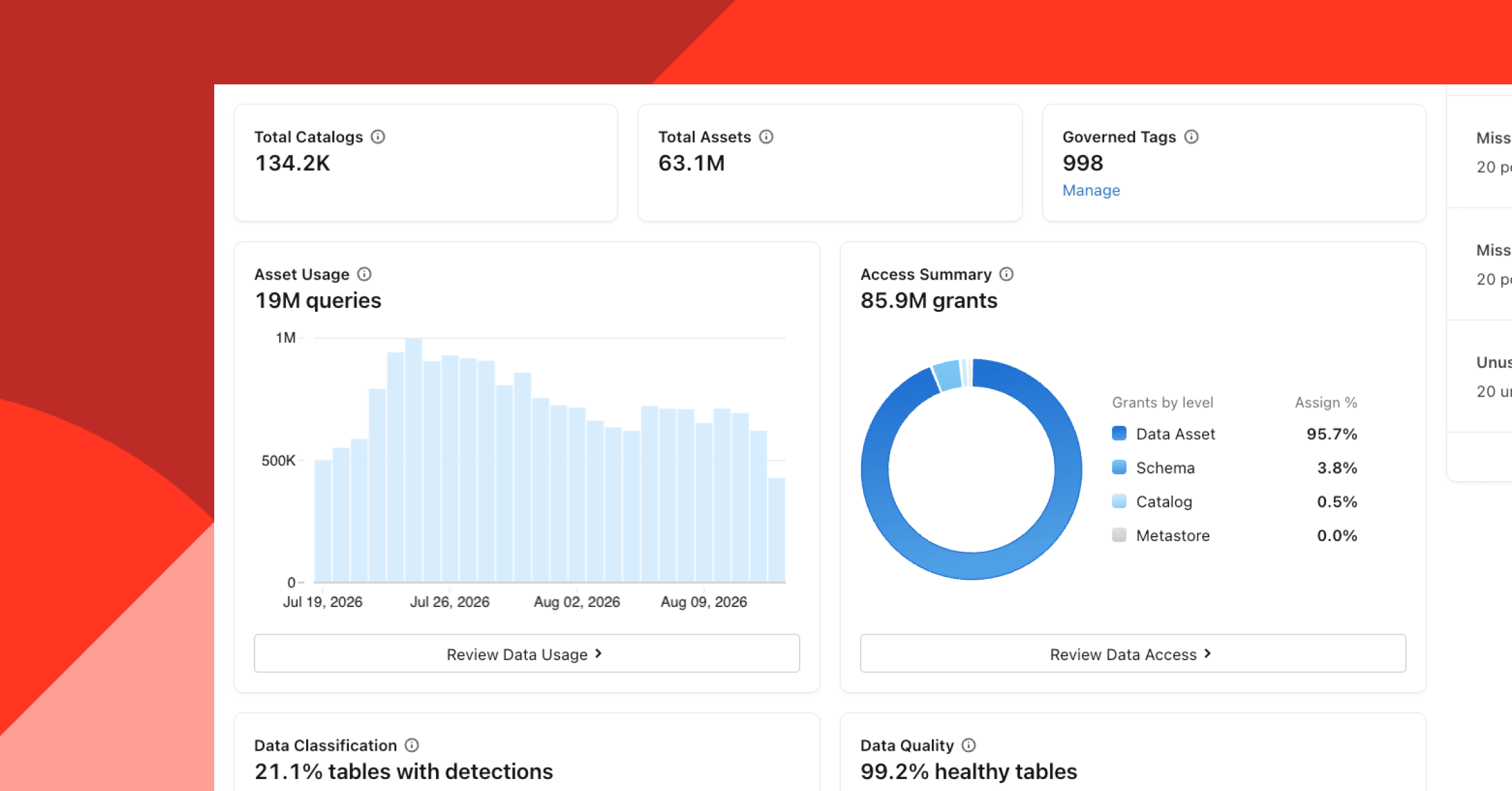Click the 63.1M assets value

click(x=692, y=164)
